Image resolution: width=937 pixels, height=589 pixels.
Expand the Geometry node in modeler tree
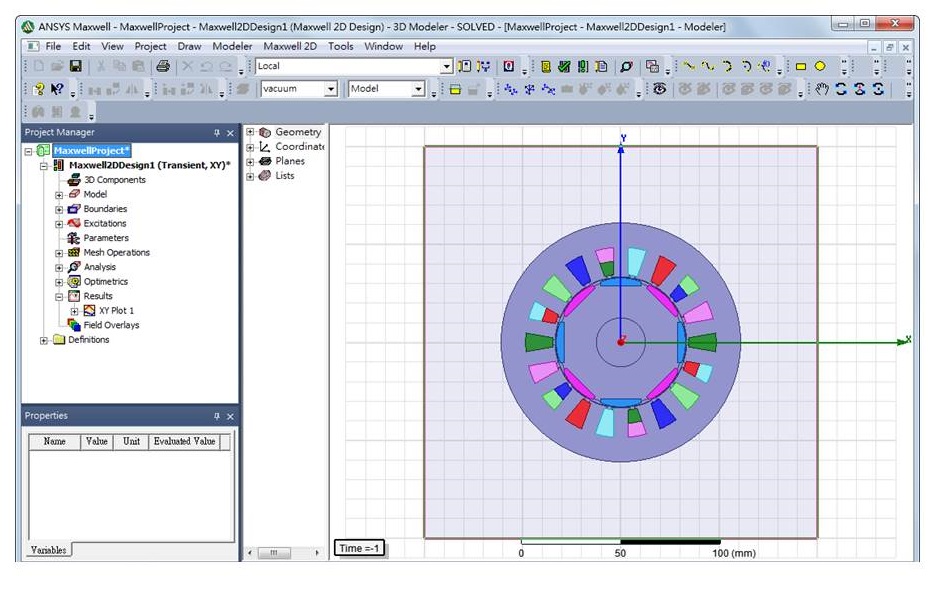(x=251, y=132)
